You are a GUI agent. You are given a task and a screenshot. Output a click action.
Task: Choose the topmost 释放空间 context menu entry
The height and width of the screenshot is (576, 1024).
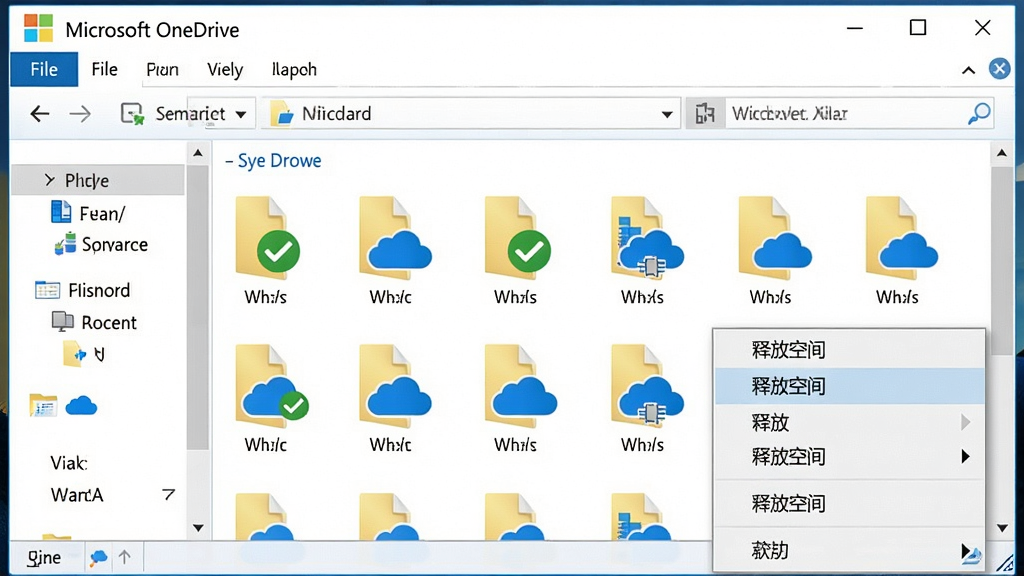tap(849, 350)
